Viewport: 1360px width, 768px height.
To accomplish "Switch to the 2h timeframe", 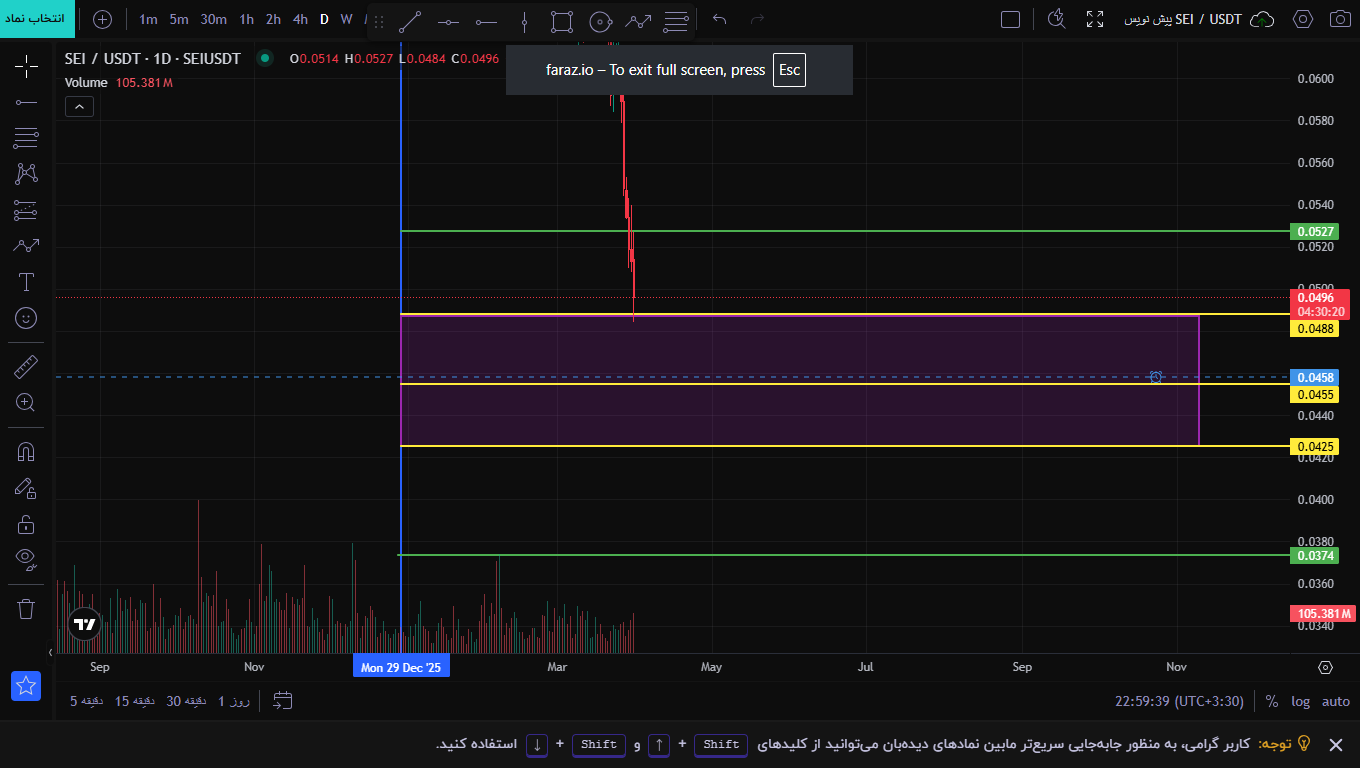I will 273,19.
